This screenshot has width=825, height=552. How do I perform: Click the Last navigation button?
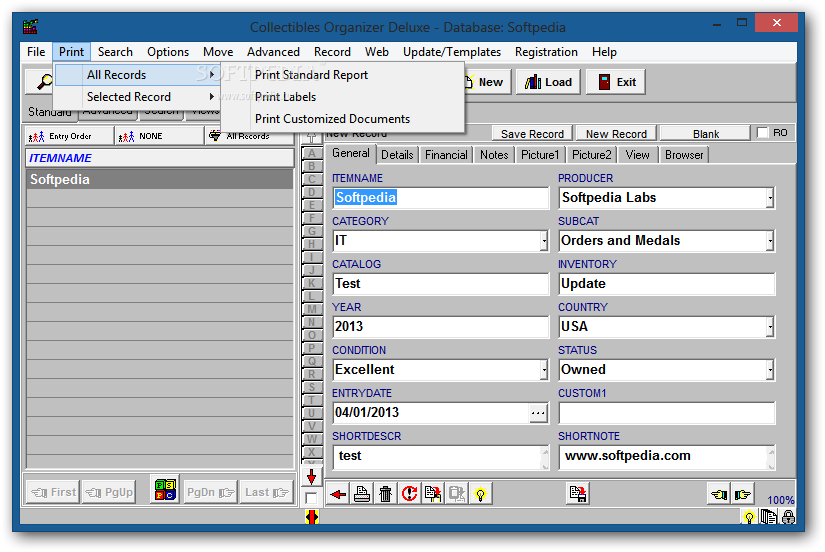[x=266, y=493]
